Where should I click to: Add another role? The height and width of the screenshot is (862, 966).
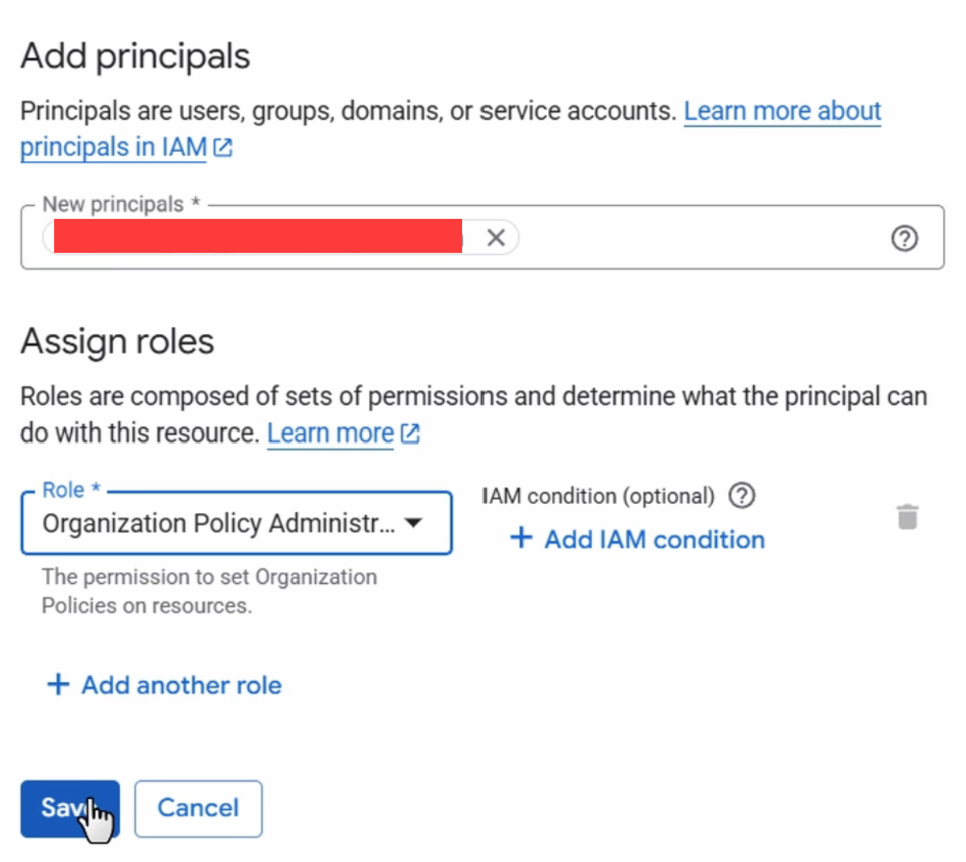(x=164, y=685)
